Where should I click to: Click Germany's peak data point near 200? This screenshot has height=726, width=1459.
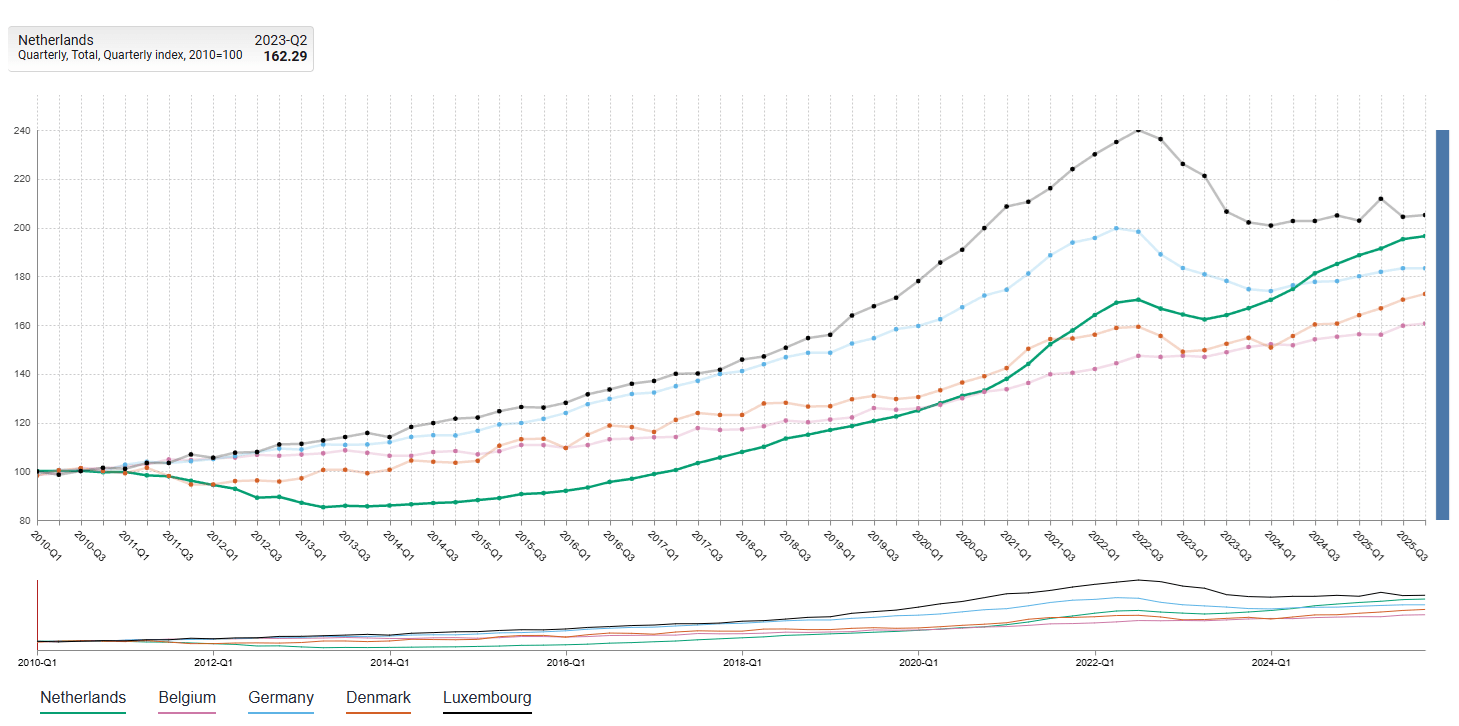point(1116,228)
